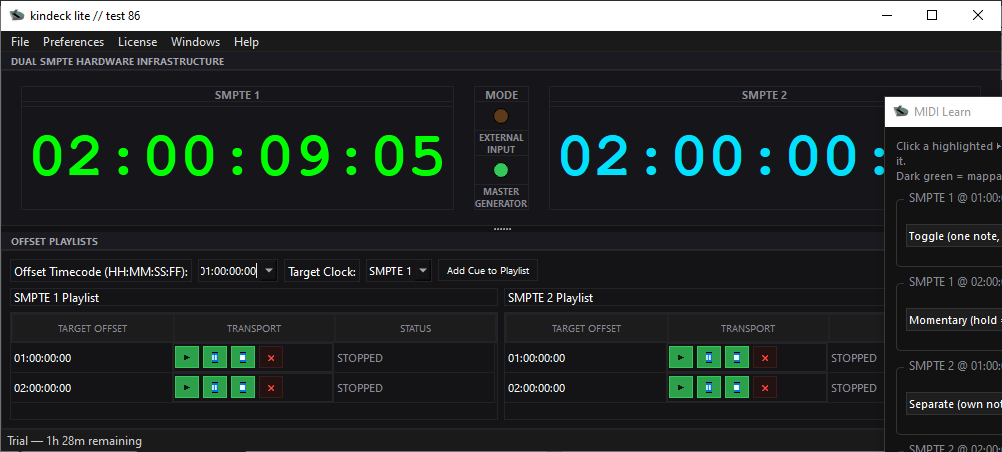Select SMPTE 1 Playlist 01:00:00:00 target offset cell
The width and height of the screenshot is (1002, 452).
point(92,358)
